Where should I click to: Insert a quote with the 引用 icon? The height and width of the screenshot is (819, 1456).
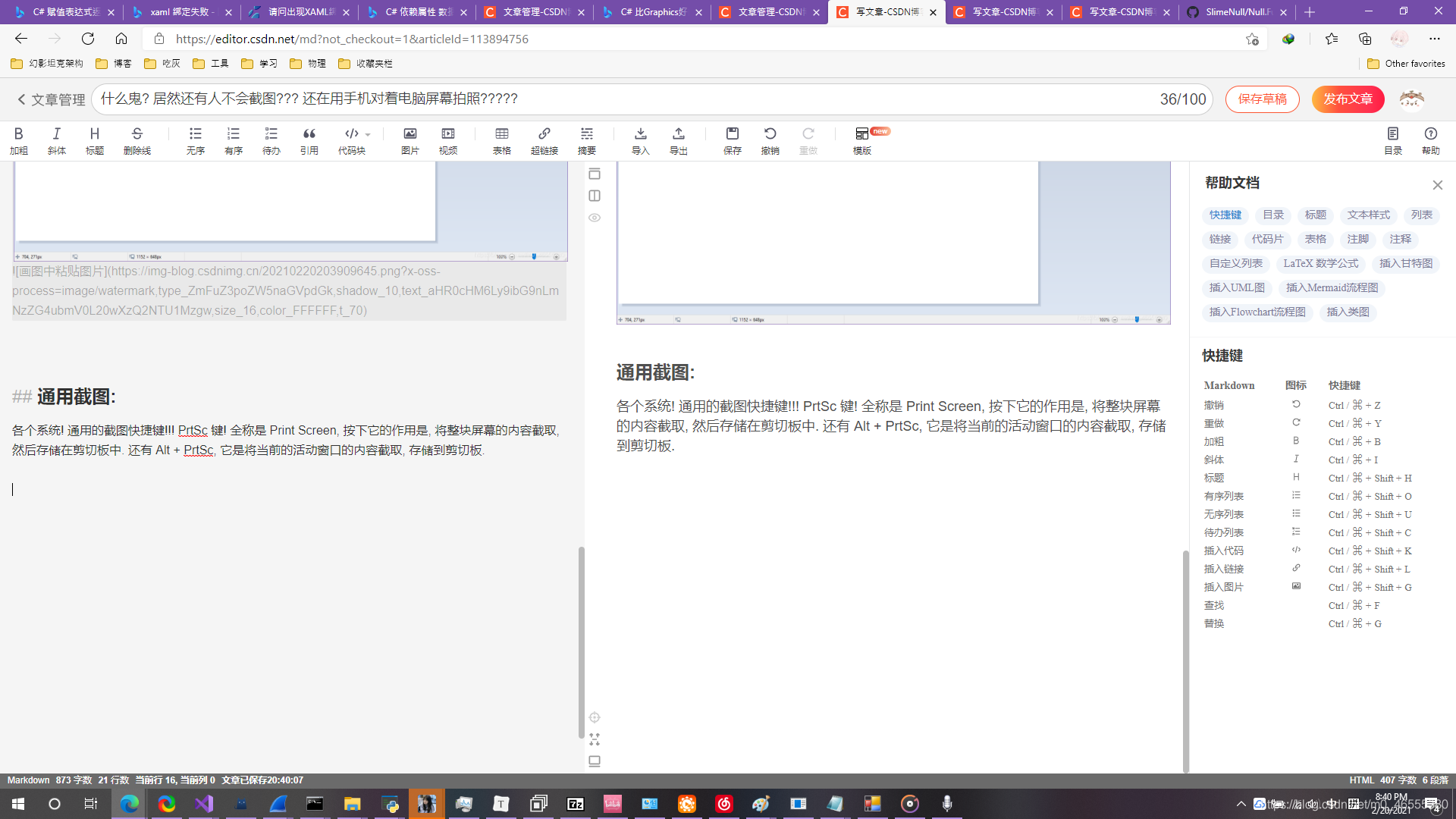point(309,141)
